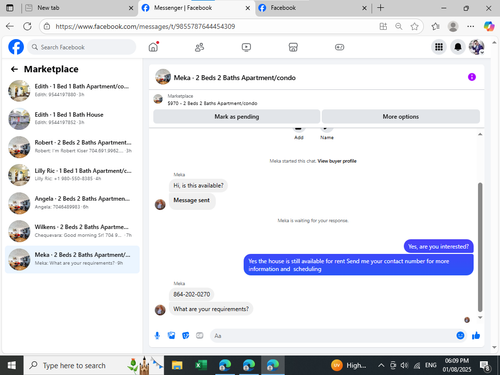Click the $970 listing thumbnail in header

click(158, 99)
